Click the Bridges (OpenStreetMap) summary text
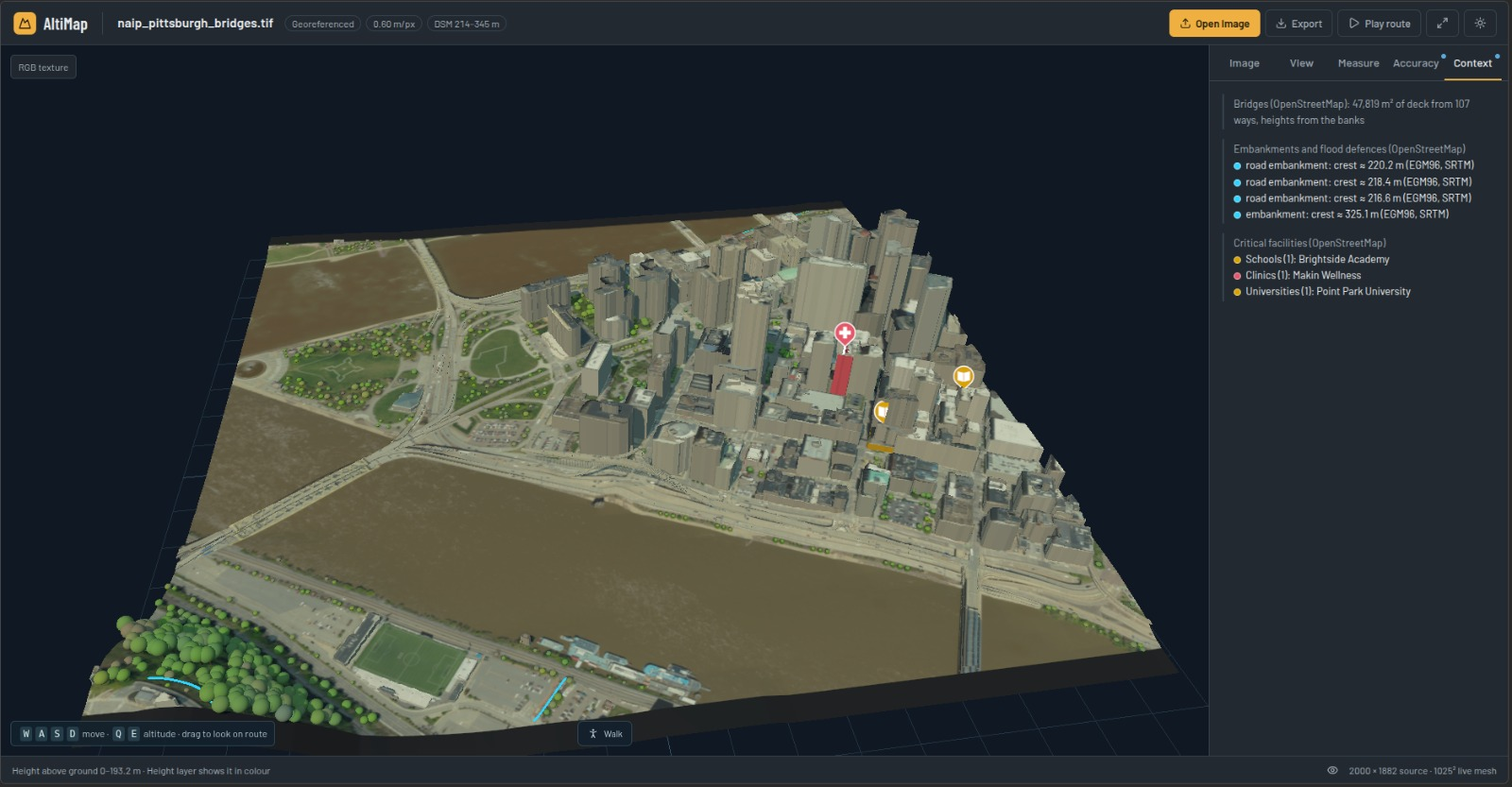The height and width of the screenshot is (787, 1512). (1351, 111)
